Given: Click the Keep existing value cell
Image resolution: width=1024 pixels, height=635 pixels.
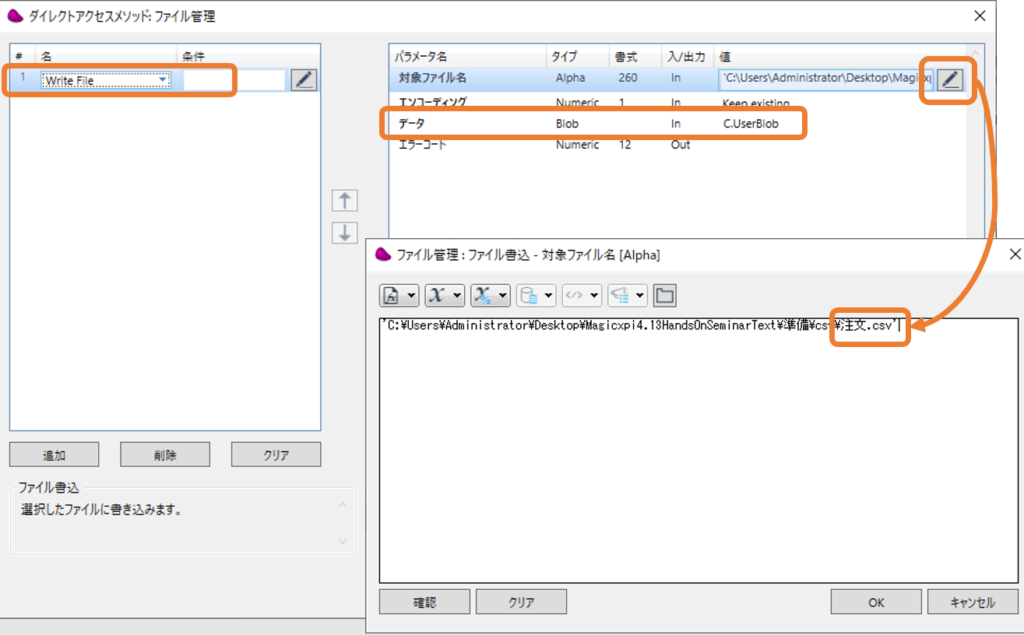Looking at the screenshot, I should click(756, 103).
